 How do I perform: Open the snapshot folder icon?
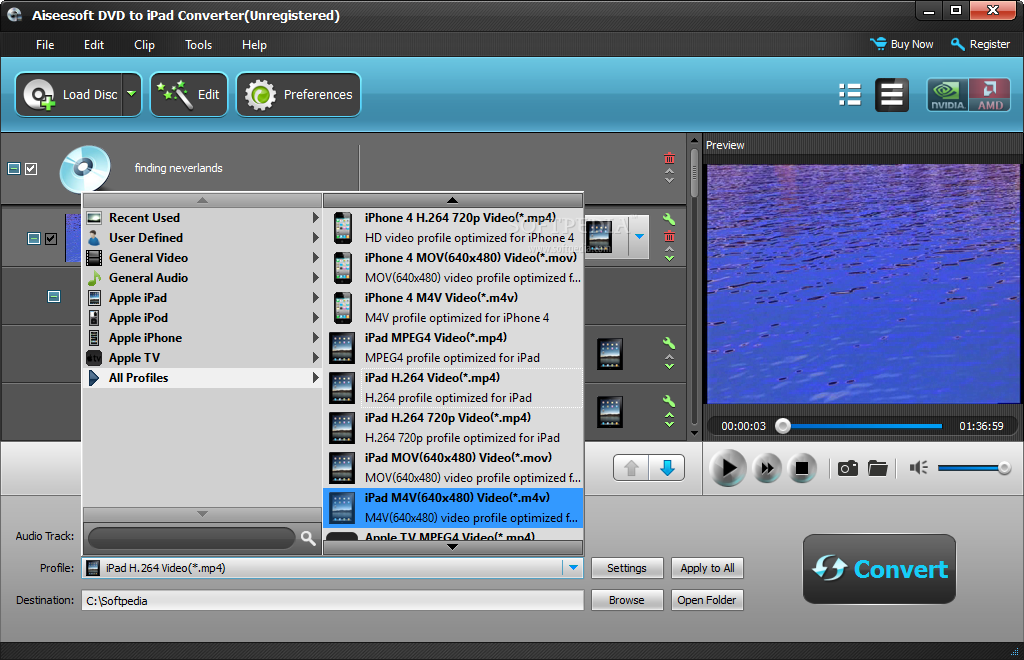pyautogui.click(x=878, y=468)
